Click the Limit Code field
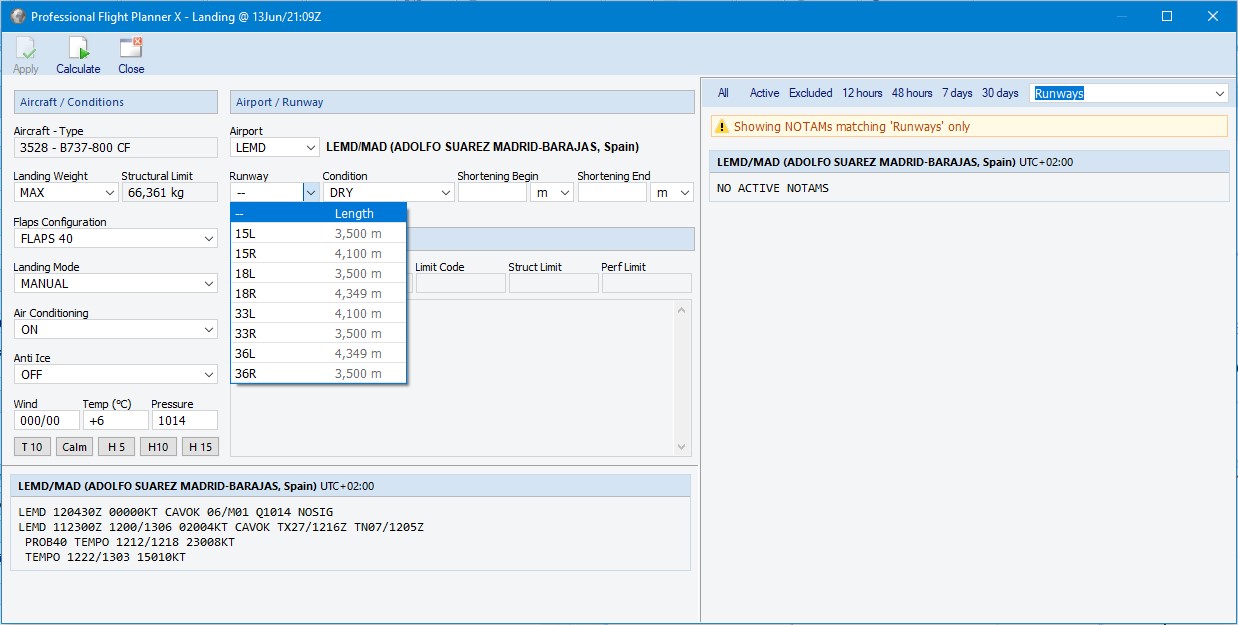This screenshot has height=625, width=1238. pos(461,283)
